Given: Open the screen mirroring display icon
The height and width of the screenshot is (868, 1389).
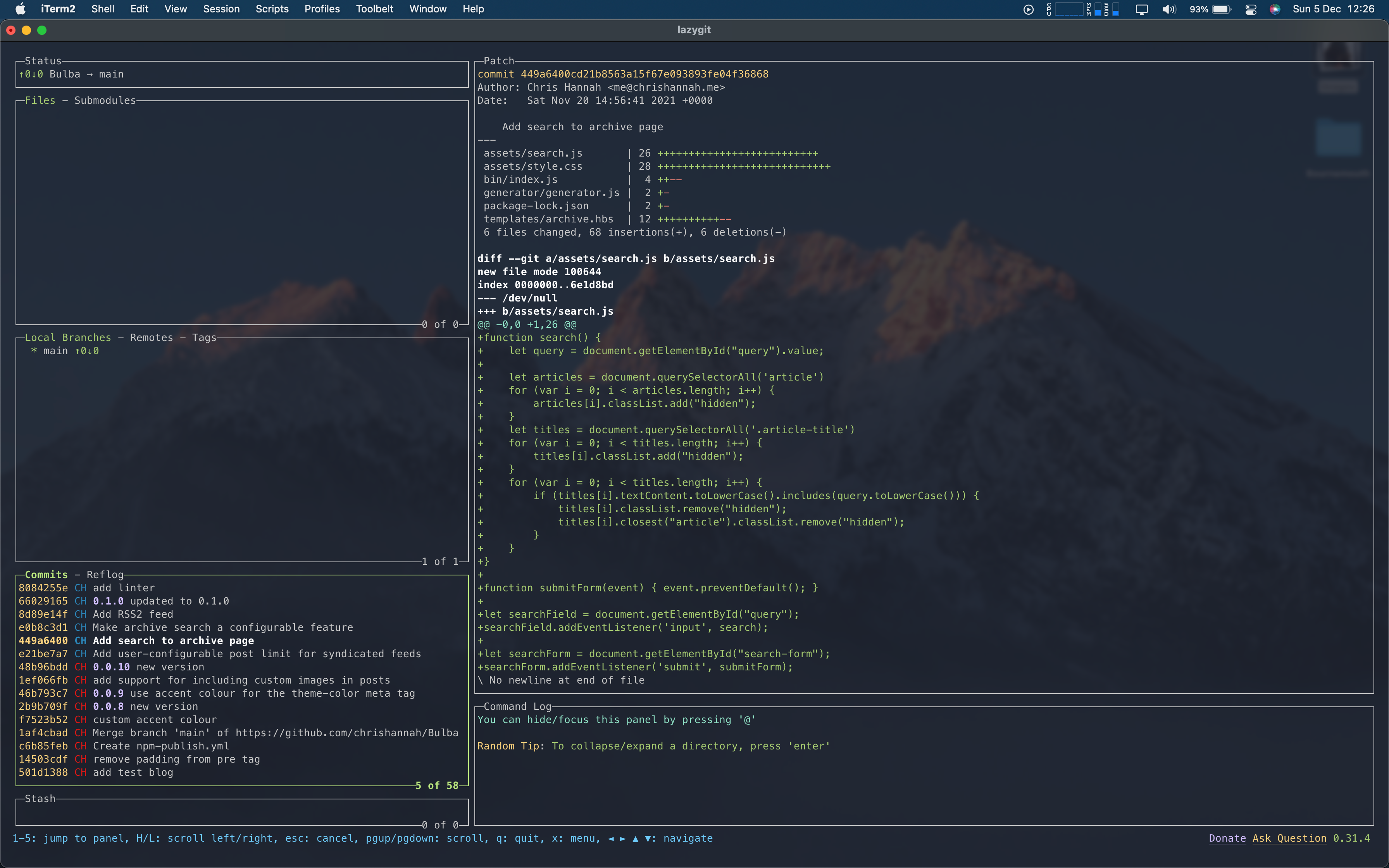Looking at the screenshot, I should coord(1142,9).
